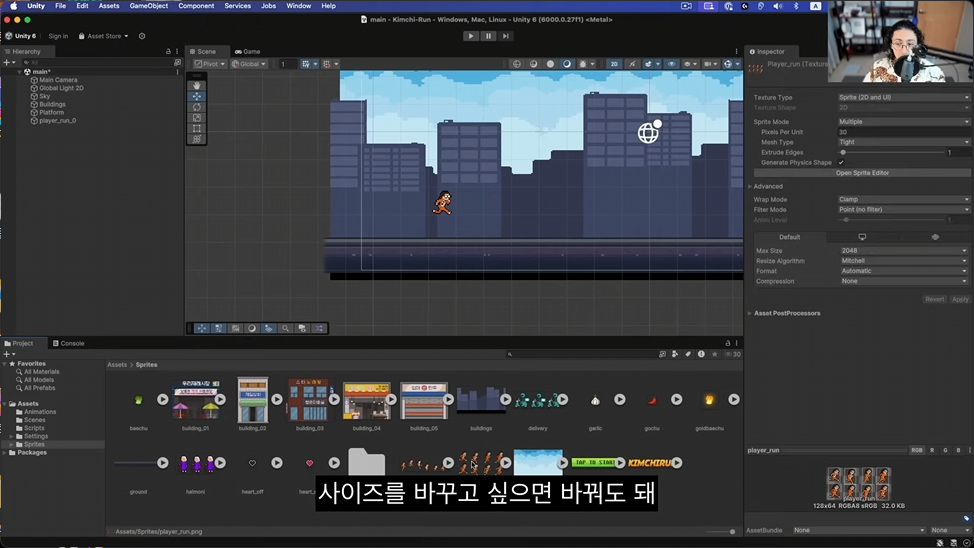Click the Open Sprite Editor button
The height and width of the screenshot is (548, 974).
coord(862,173)
